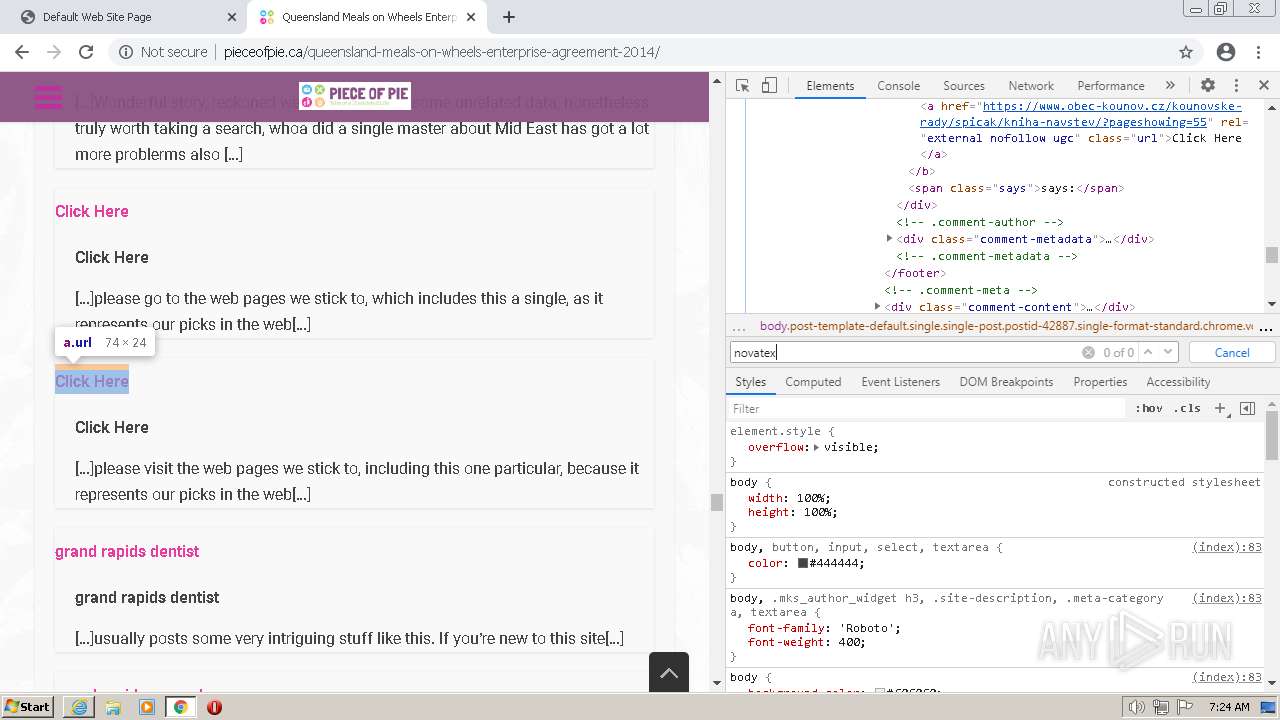1280x720 pixels.
Task: Show more breadcrumbs ellipsis on right
Action: [1266, 326]
